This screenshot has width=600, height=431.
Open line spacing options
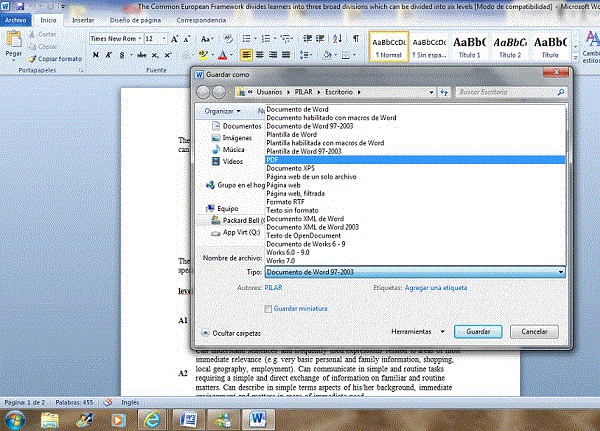[305, 56]
